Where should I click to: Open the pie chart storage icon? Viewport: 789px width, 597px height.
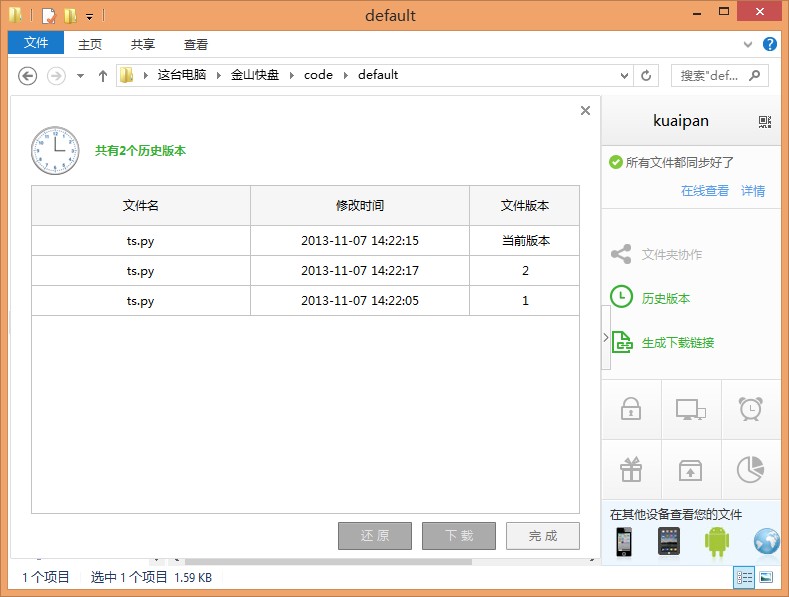(750, 469)
